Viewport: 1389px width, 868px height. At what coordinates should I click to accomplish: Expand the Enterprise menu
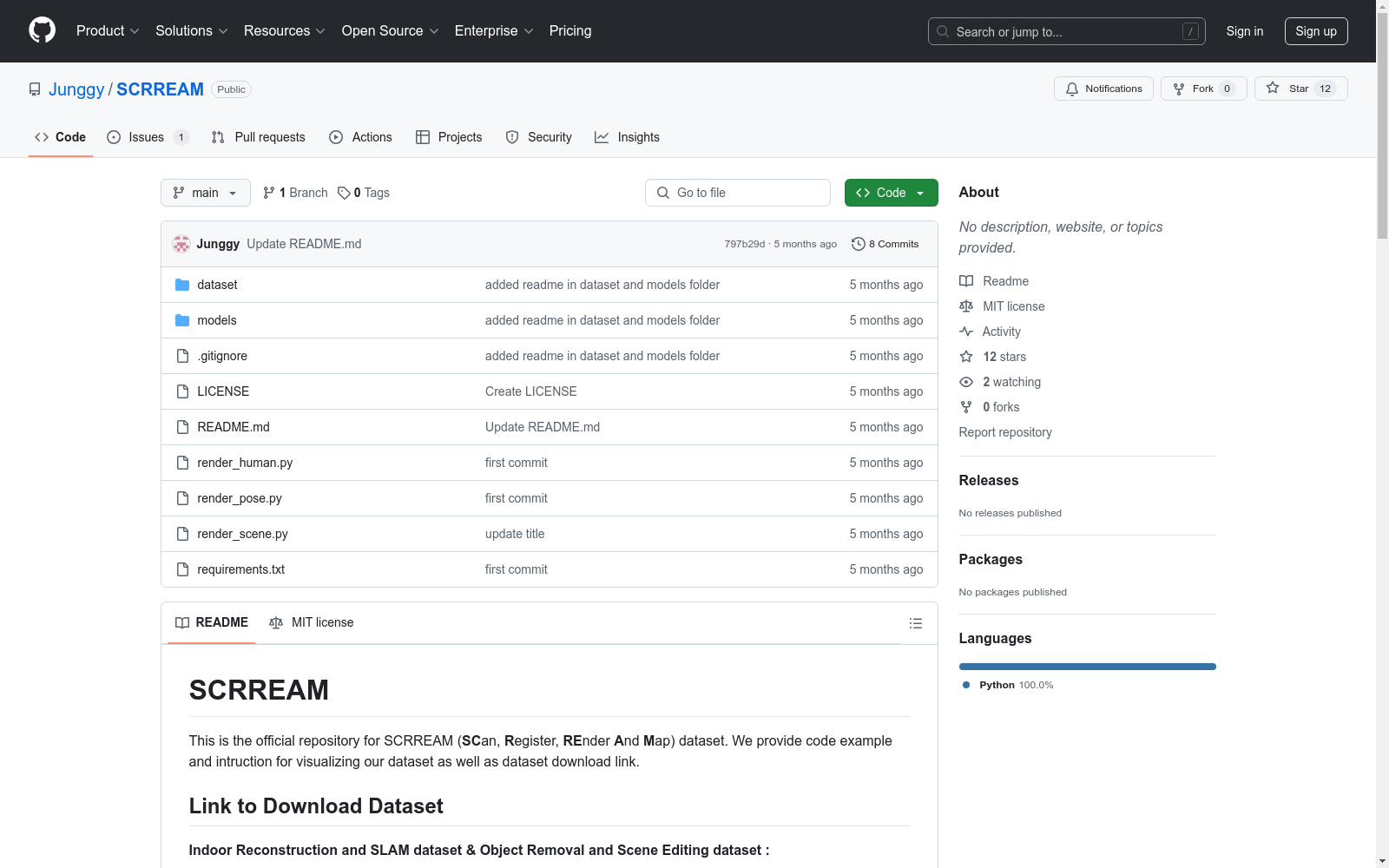point(494,30)
